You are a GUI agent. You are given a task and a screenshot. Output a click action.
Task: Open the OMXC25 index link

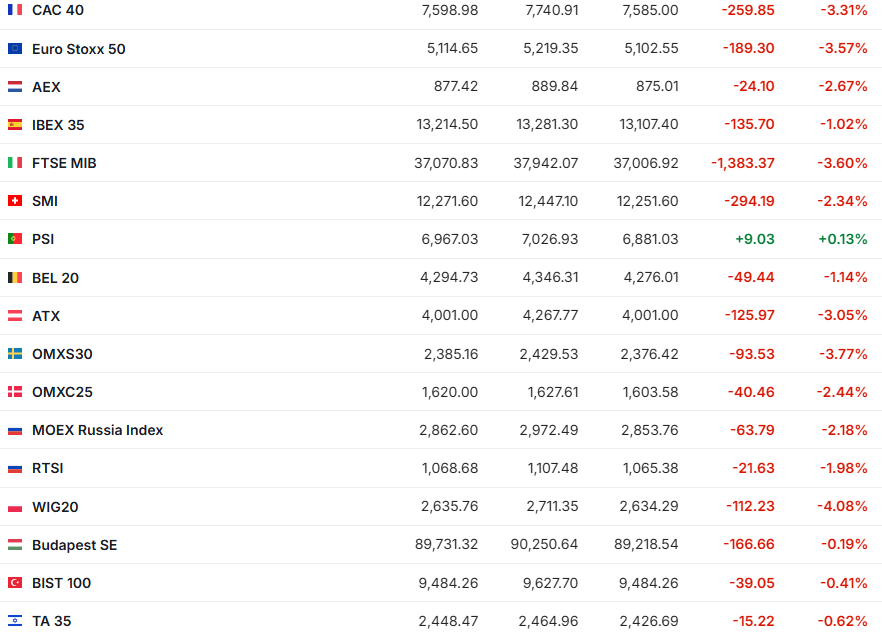pyautogui.click(x=62, y=392)
